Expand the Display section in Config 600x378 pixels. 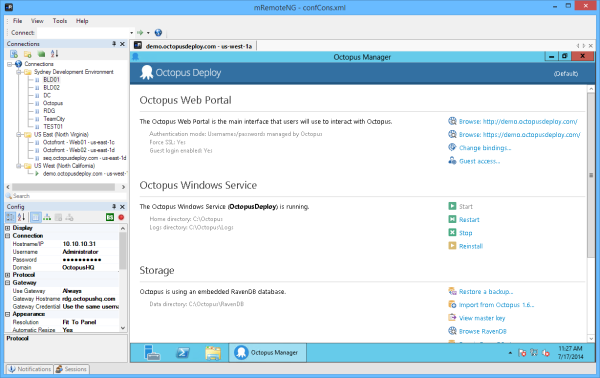[x=7, y=228]
